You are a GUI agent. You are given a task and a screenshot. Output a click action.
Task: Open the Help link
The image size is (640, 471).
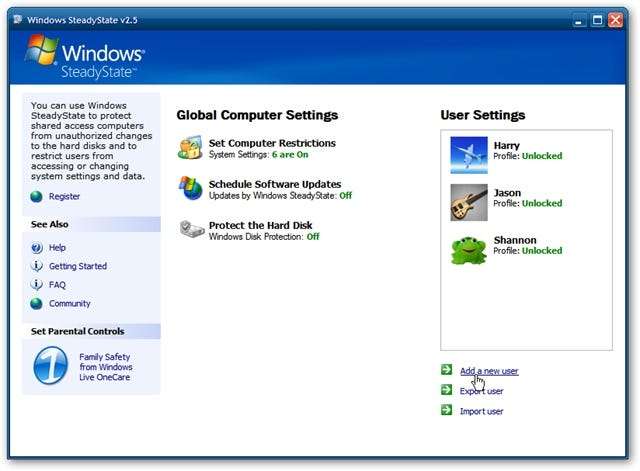[57, 248]
